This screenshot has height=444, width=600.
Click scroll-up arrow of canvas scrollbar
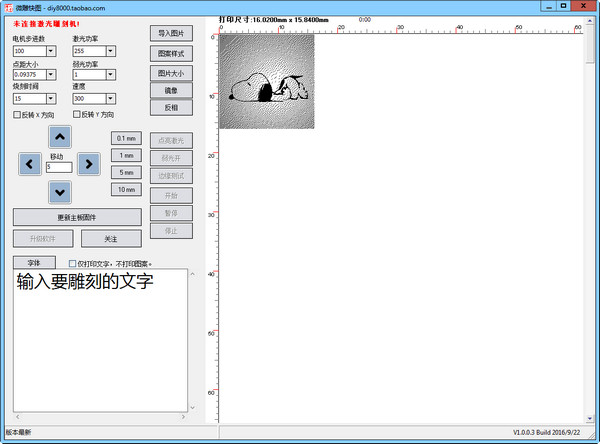(x=590, y=21)
